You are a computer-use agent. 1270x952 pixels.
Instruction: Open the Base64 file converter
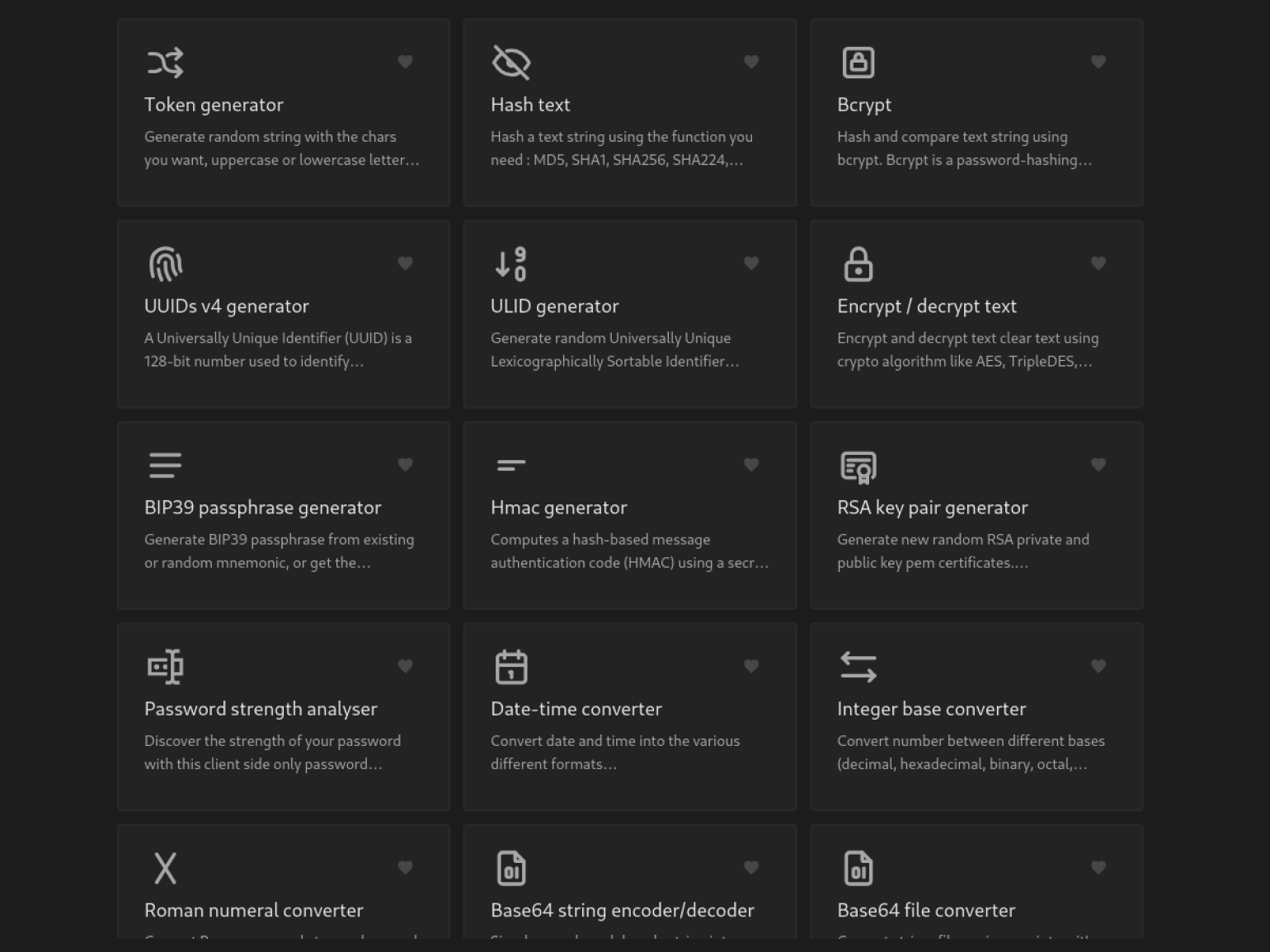(925, 910)
